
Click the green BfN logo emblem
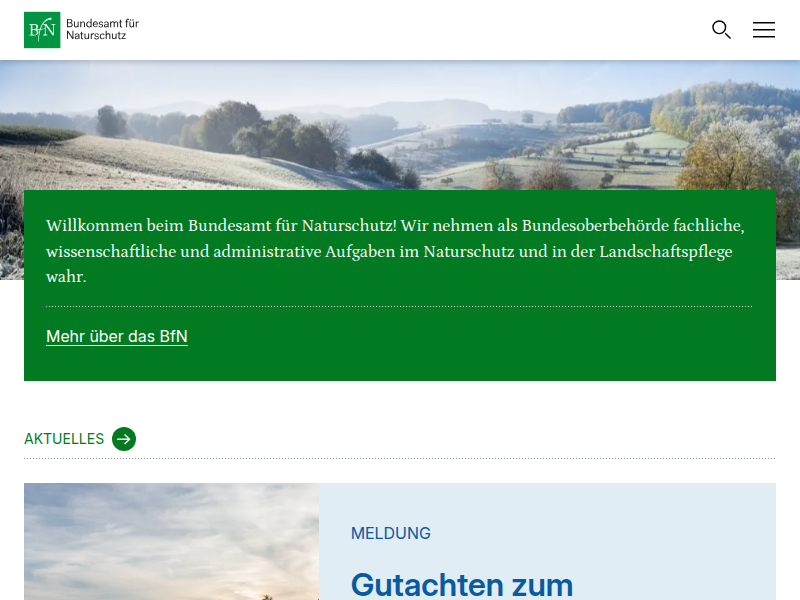click(x=42, y=30)
